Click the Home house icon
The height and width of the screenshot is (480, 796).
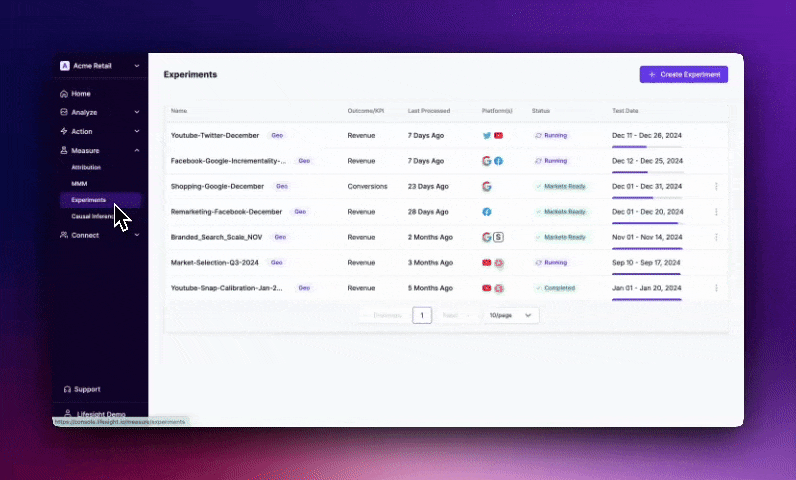(64, 94)
